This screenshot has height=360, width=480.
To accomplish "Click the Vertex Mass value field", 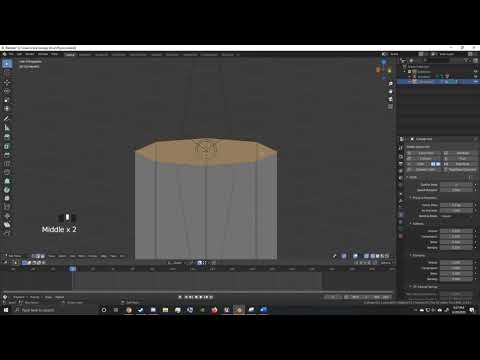I will pyautogui.click(x=456, y=205).
